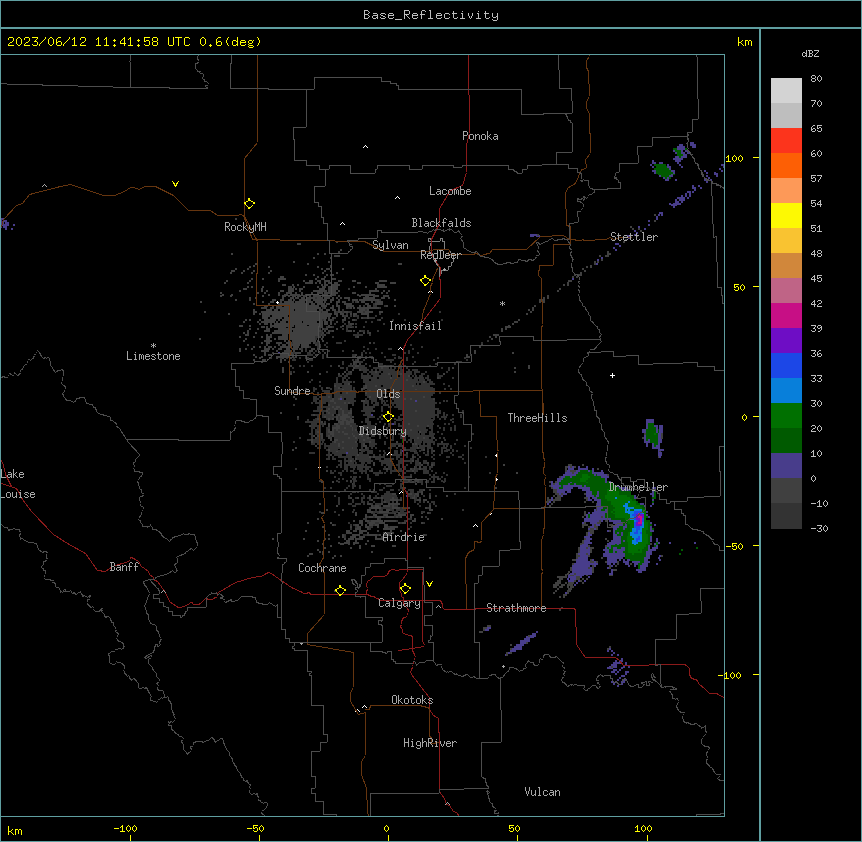
Task: Click the green echo cell northeast of Stettler
Action: click(663, 170)
